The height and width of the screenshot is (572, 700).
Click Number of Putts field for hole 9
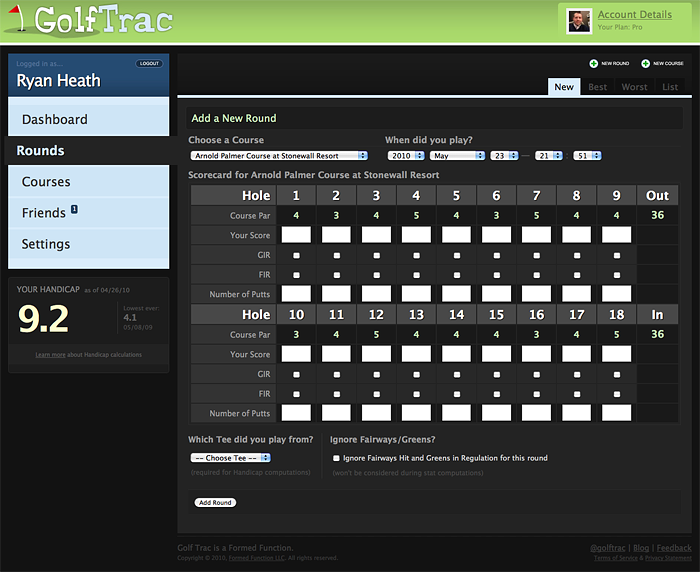pyautogui.click(x=617, y=294)
